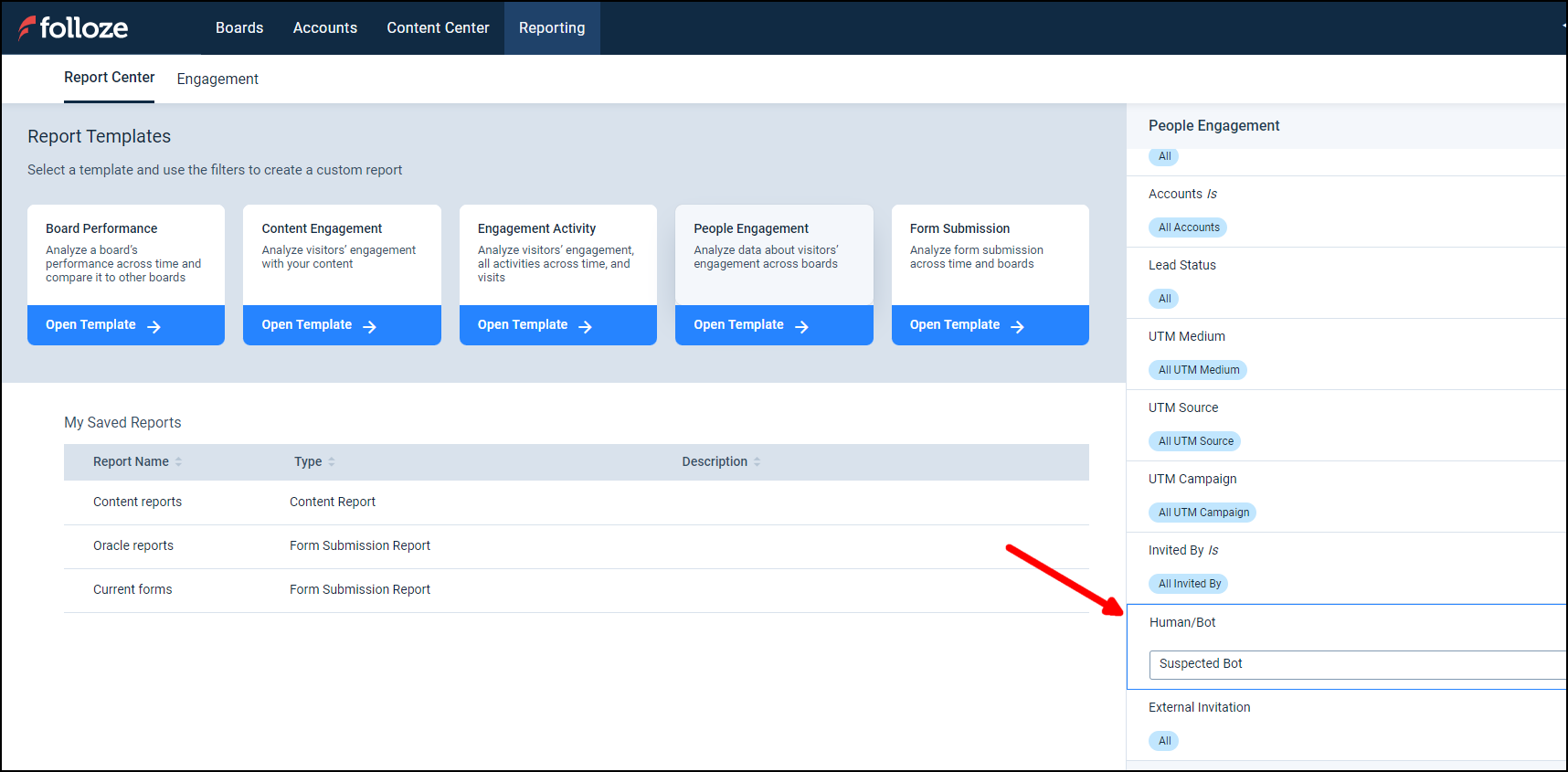Click Board Performance Open Template arrow
Screen dimensions: 1568x772
(154, 326)
